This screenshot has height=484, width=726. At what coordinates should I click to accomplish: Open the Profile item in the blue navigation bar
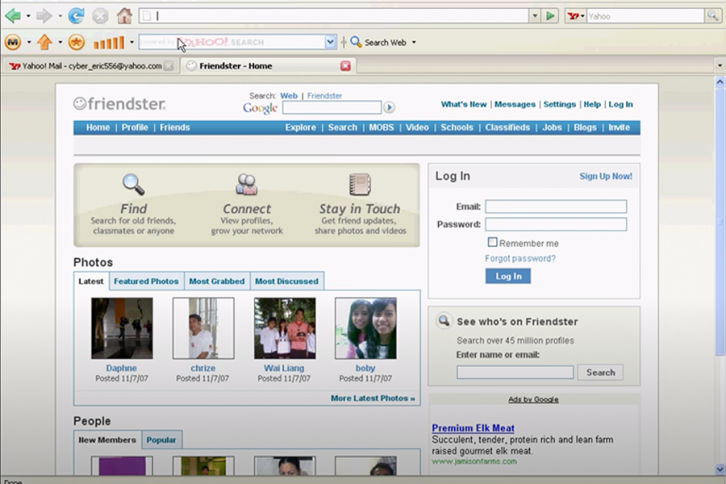(x=135, y=127)
